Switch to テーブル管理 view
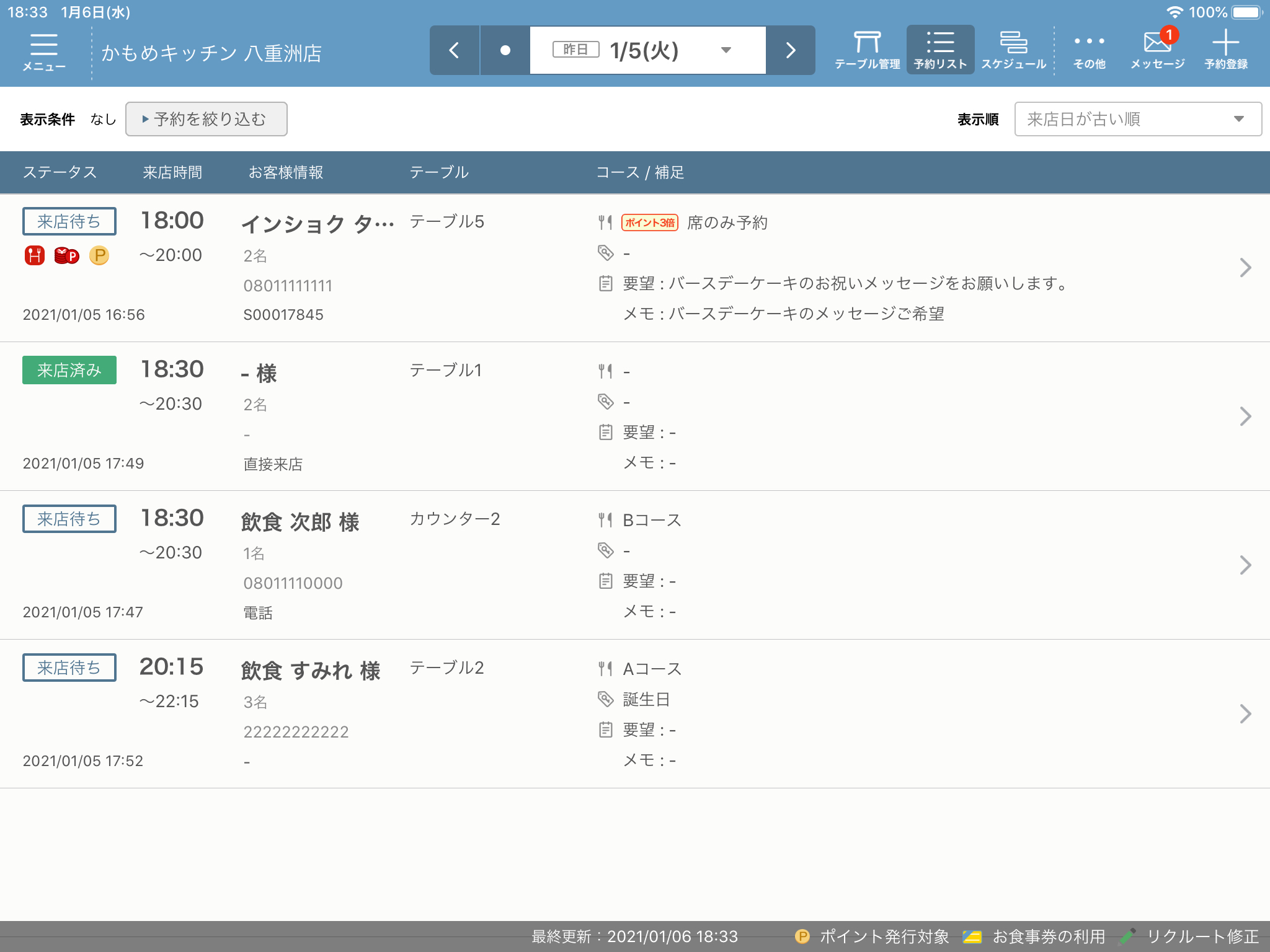The width and height of the screenshot is (1270, 952). [868, 50]
